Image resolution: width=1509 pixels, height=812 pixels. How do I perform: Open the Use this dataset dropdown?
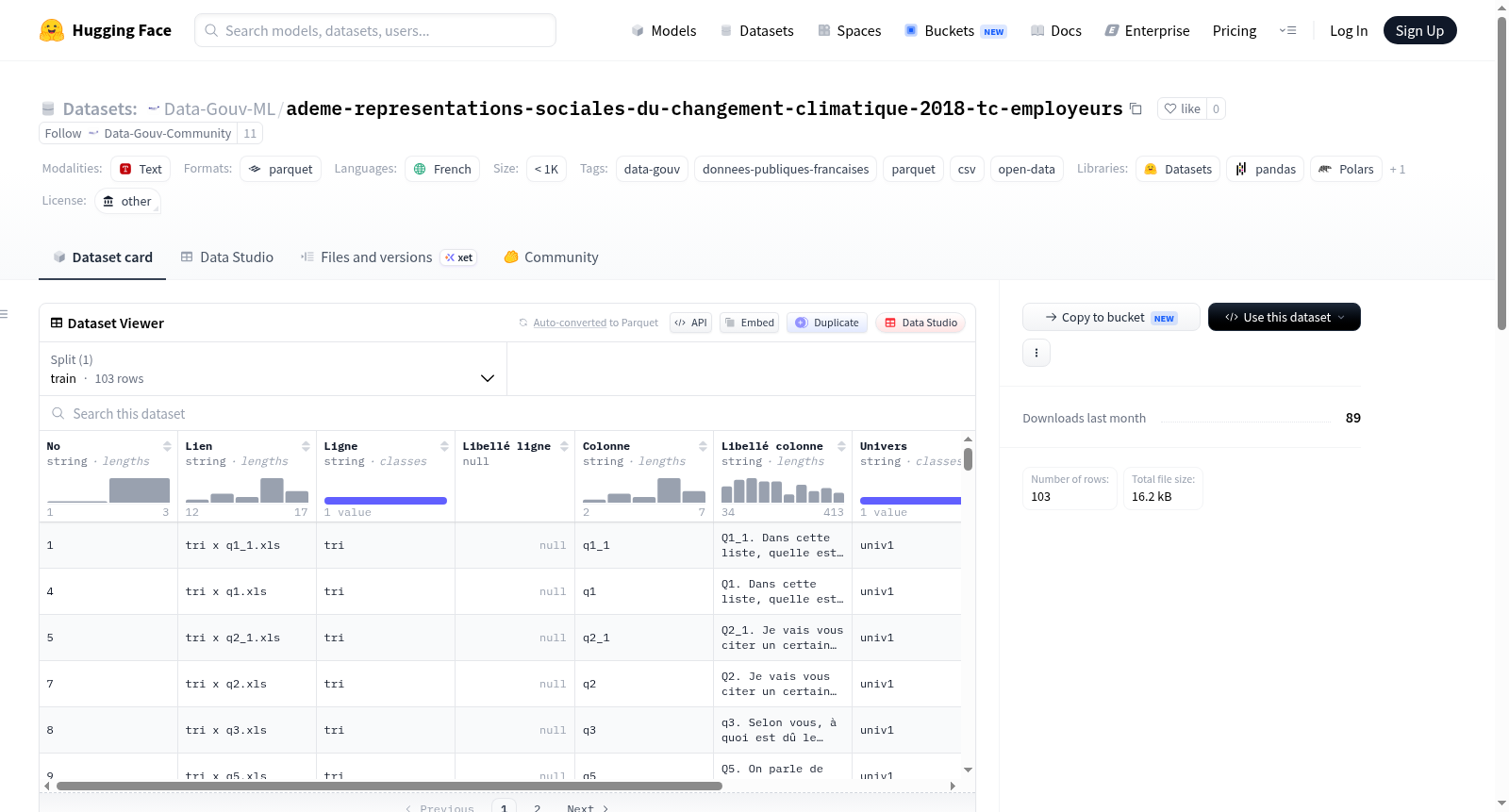[x=1285, y=317]
